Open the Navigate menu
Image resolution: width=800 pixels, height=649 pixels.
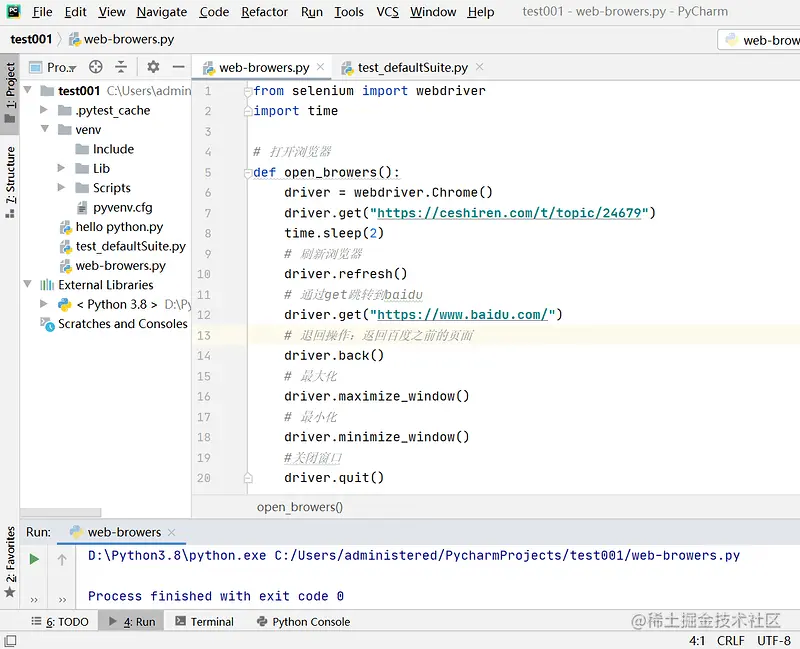coord(162,12)
